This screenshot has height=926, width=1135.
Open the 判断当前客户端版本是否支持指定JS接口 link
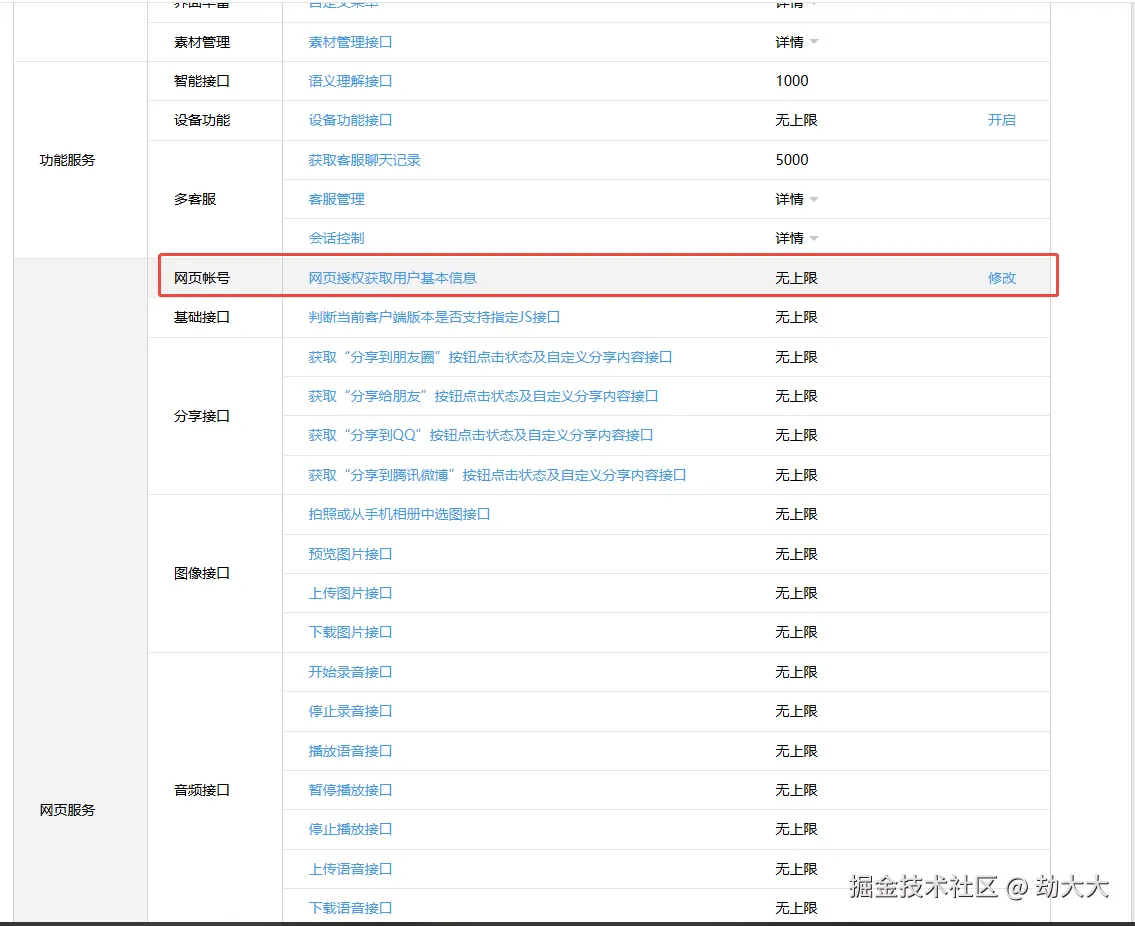[436, 317]
